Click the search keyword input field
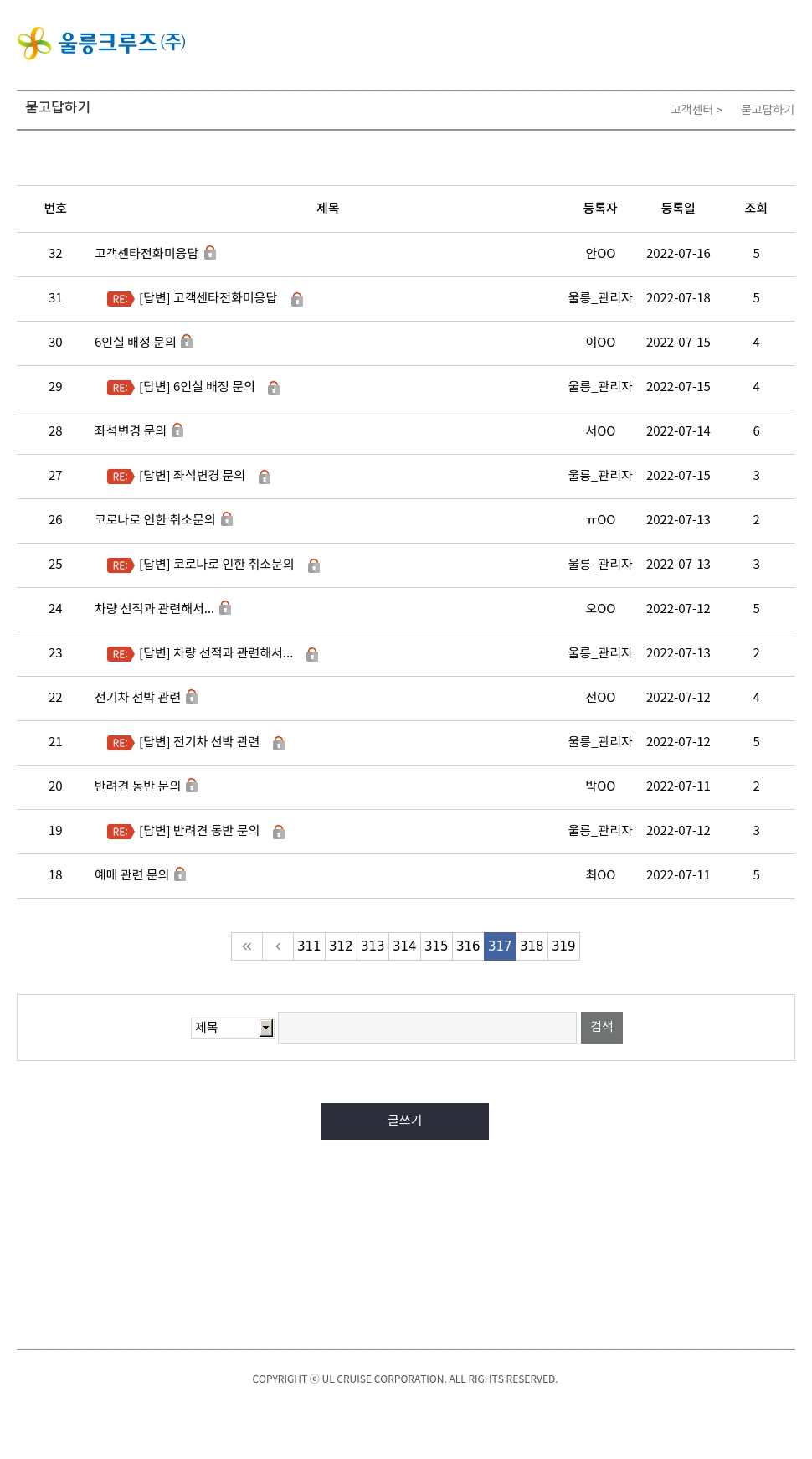 [x=427, y=1028]
